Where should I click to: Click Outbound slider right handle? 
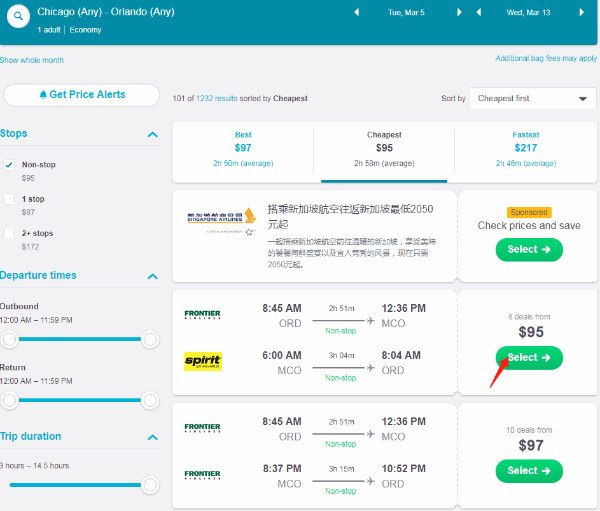point(150,339)
